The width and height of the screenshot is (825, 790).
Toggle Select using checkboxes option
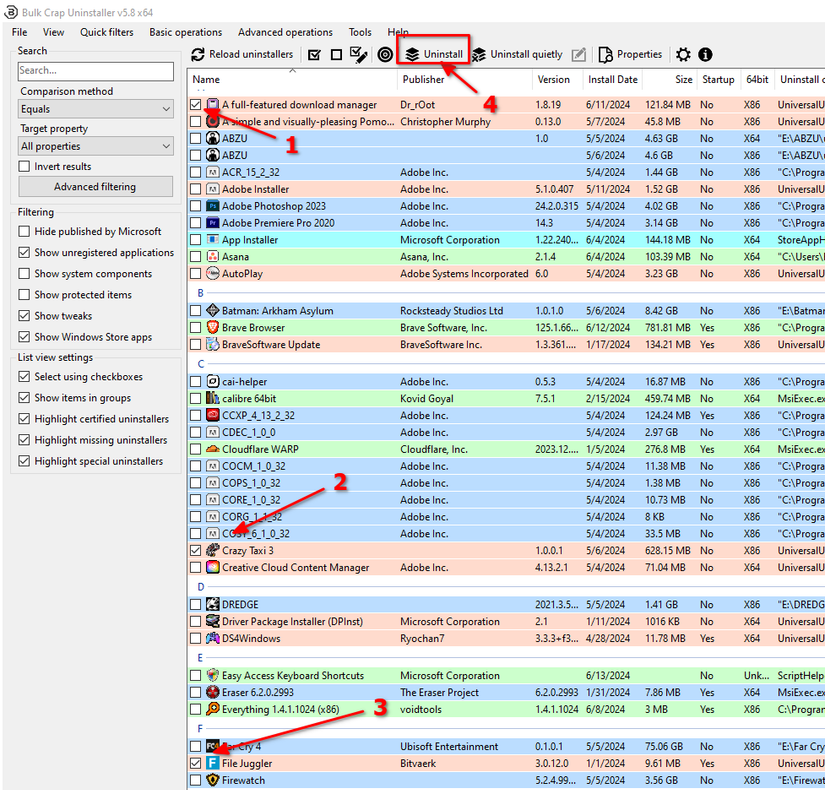pyautogui.click(x=24, y=376)
